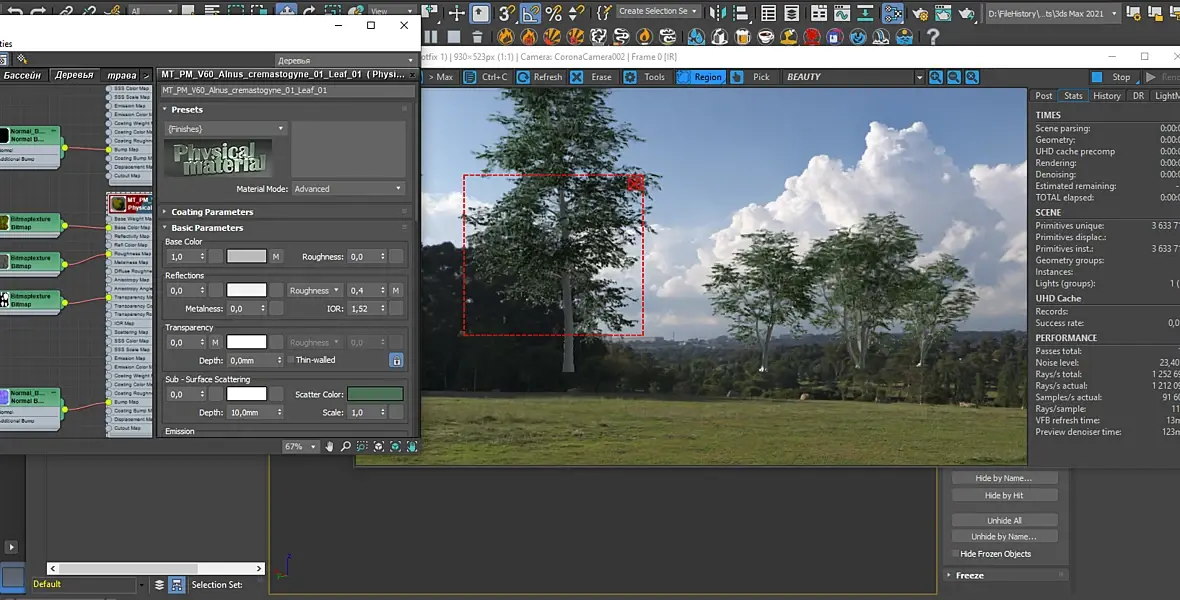Enable the Thin-walled checkbox

click(x=291, y=360)
